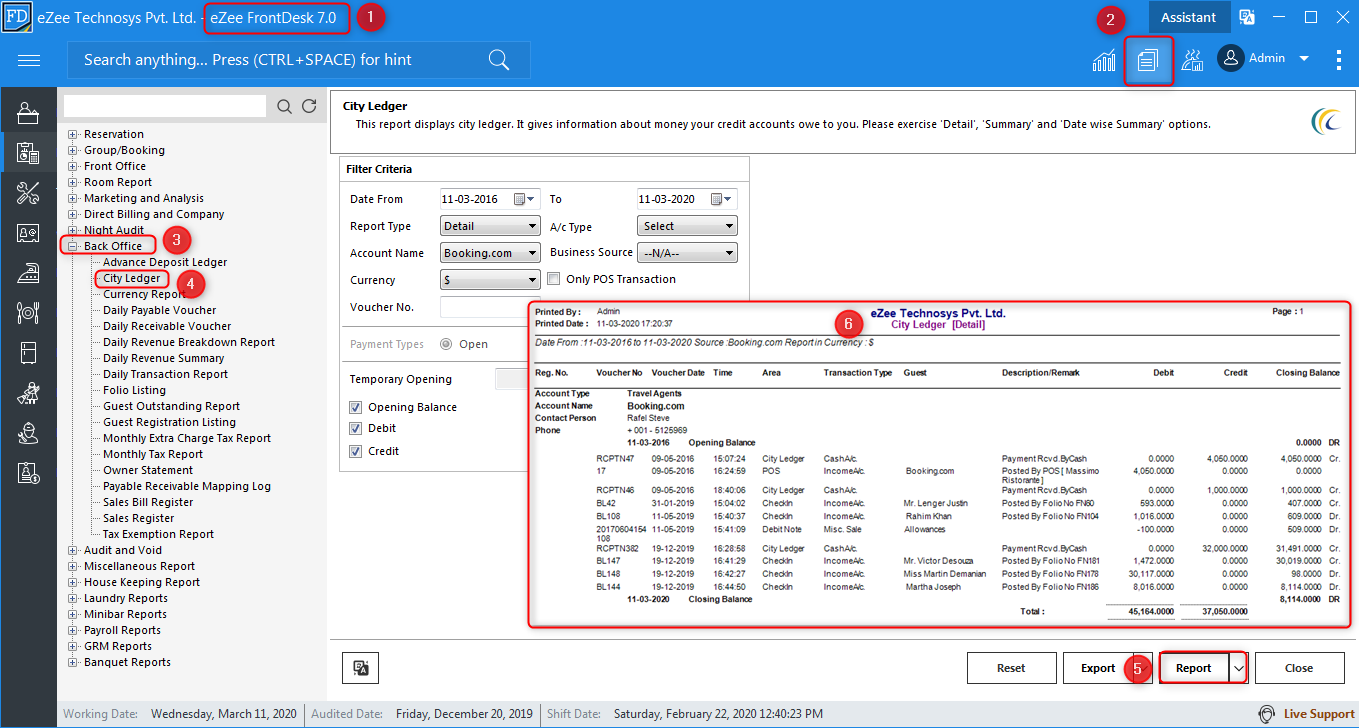This screenshot has height=728, width=1359.
Task: Expand the Audit and Void tree node
Action: tap(73, 550)
